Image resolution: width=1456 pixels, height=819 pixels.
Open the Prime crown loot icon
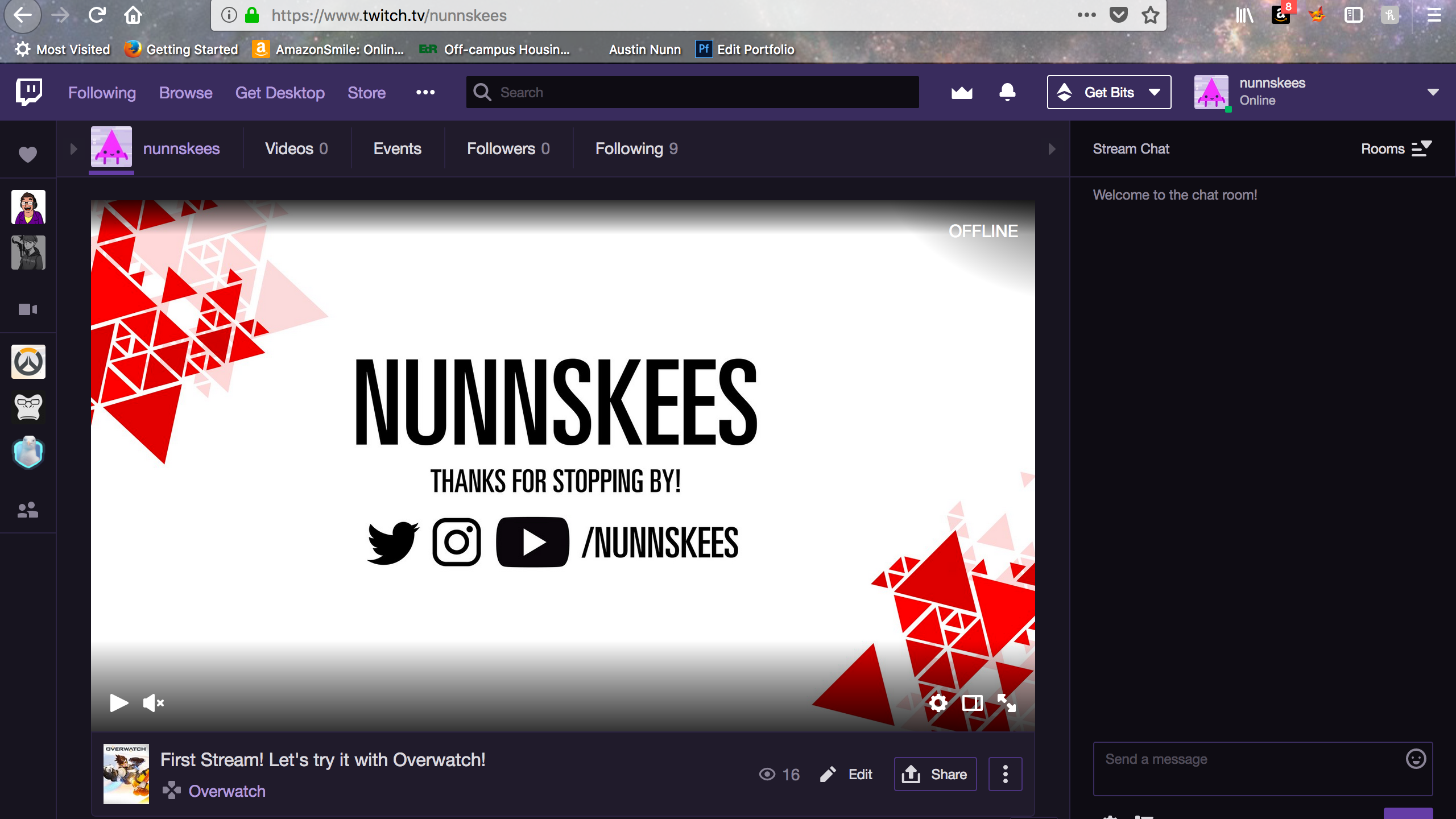(x=962, y=92)
